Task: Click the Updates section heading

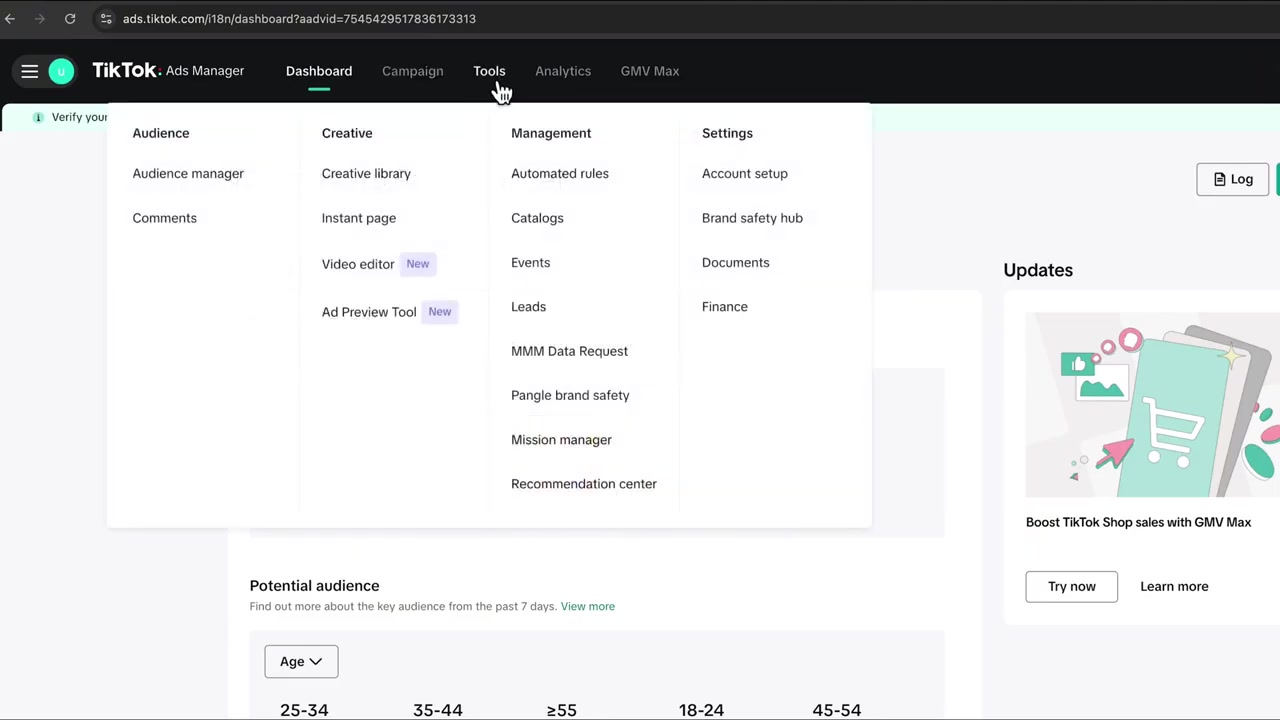Action: pos(1038,270)
